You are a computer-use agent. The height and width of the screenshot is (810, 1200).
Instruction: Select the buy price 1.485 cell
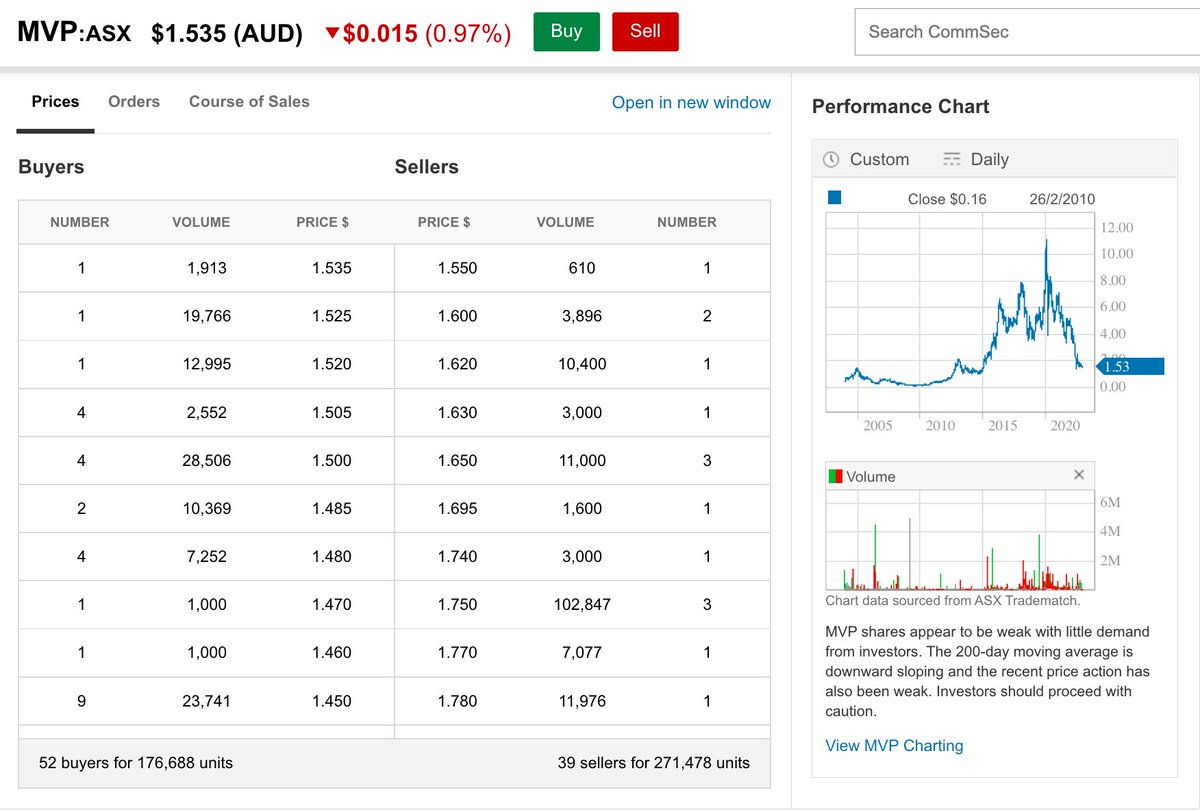(332, 508)
